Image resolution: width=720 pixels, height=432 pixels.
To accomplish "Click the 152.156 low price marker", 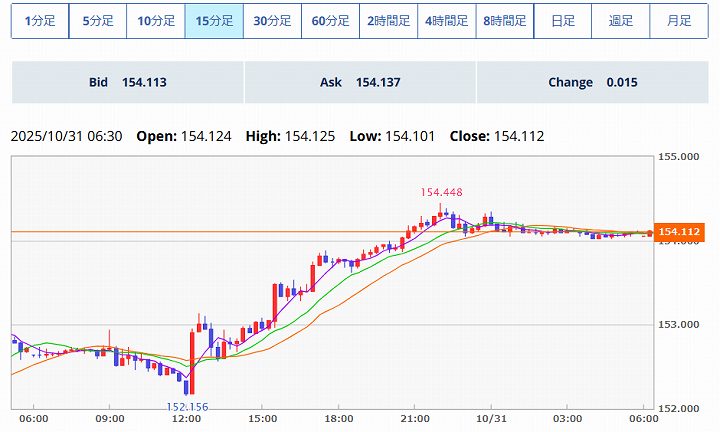I will [188, 406].
